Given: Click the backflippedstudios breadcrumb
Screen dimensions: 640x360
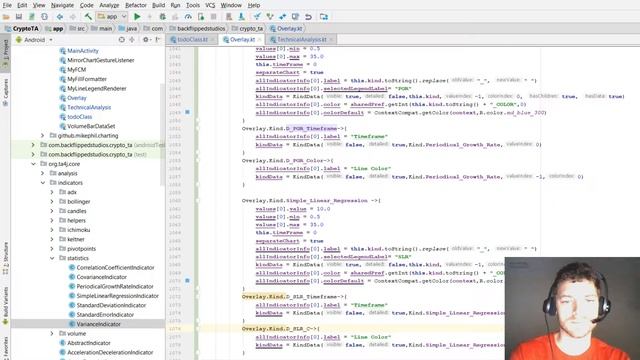Looking at the screenshot, I should pos(197,29).
